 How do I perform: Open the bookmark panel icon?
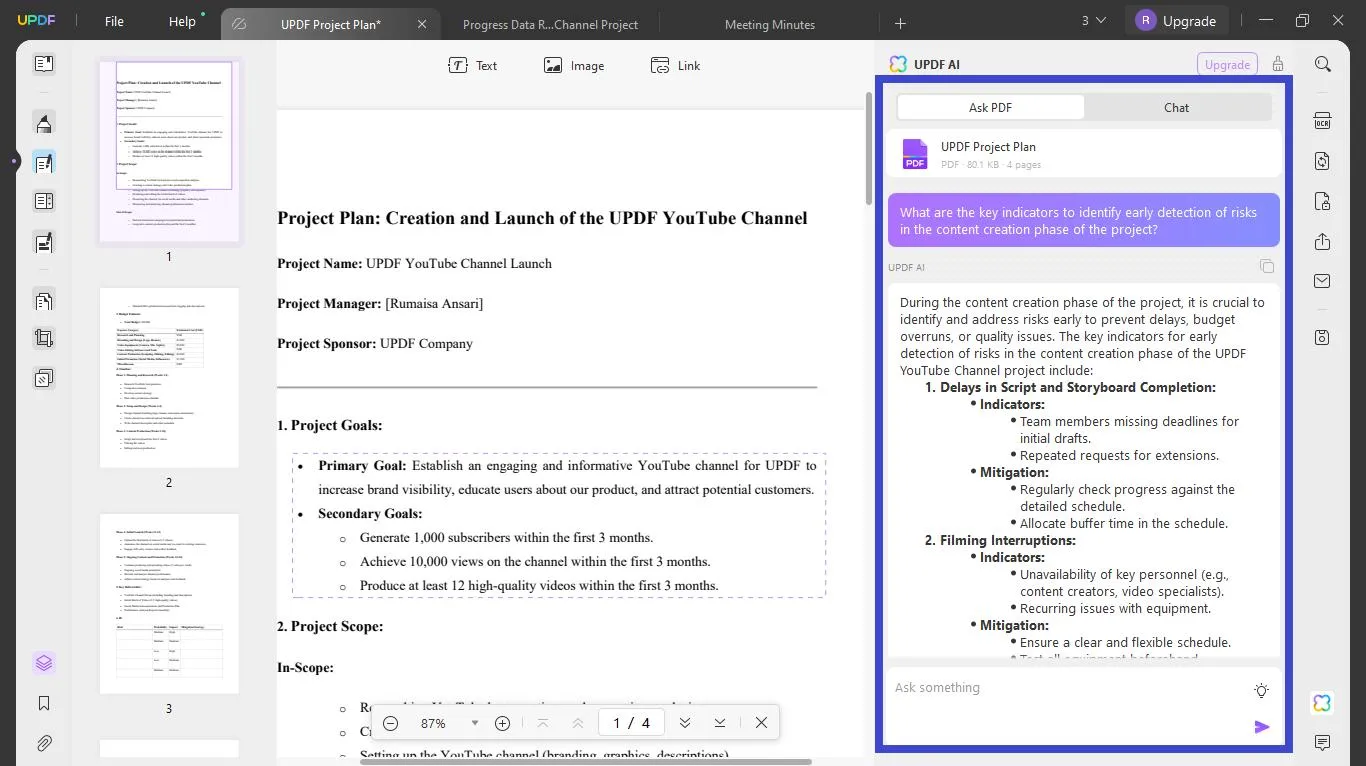click(44, 704)
